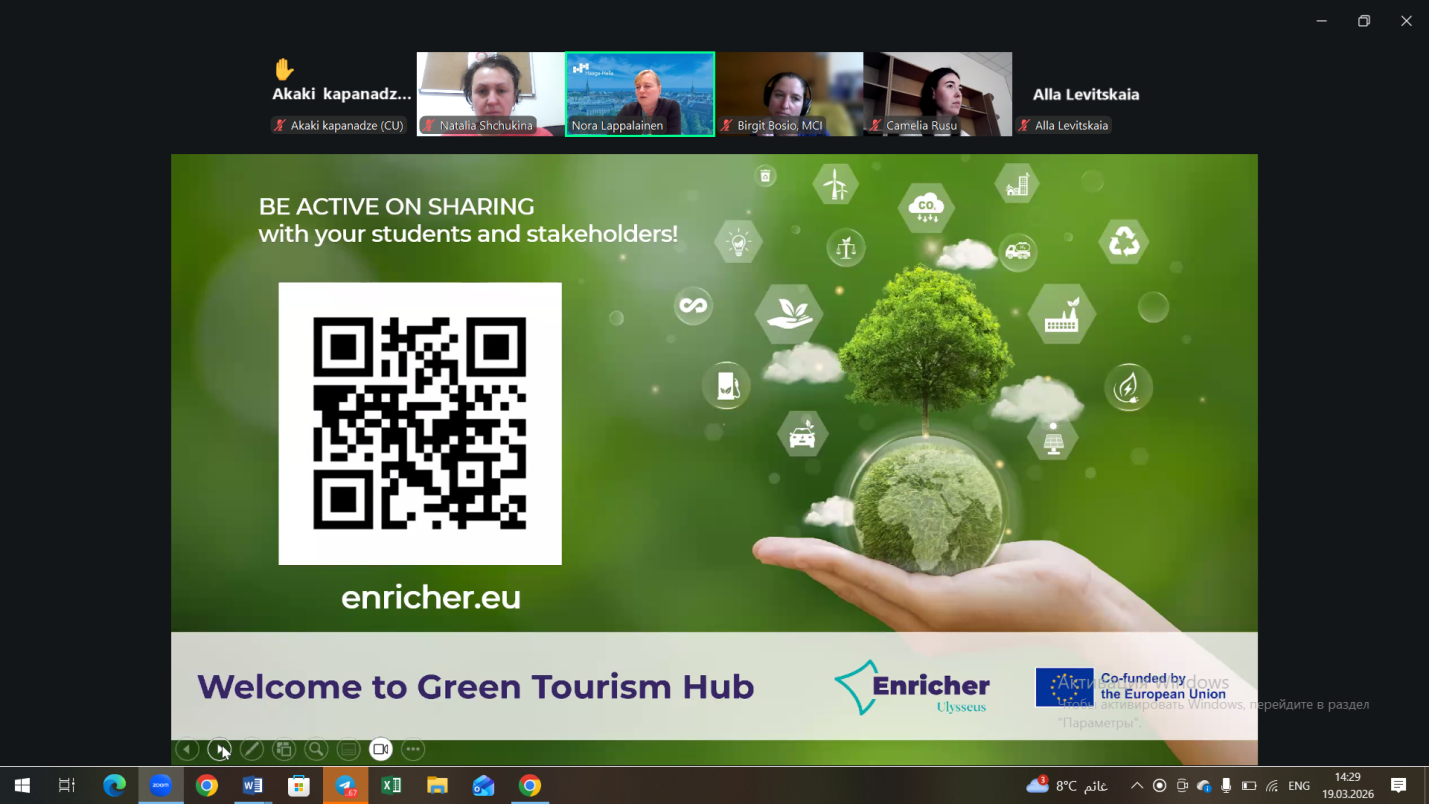Activate the slide zoom magnifier
The width and height of the screenshot is (1429, 804).
point(316,749)
